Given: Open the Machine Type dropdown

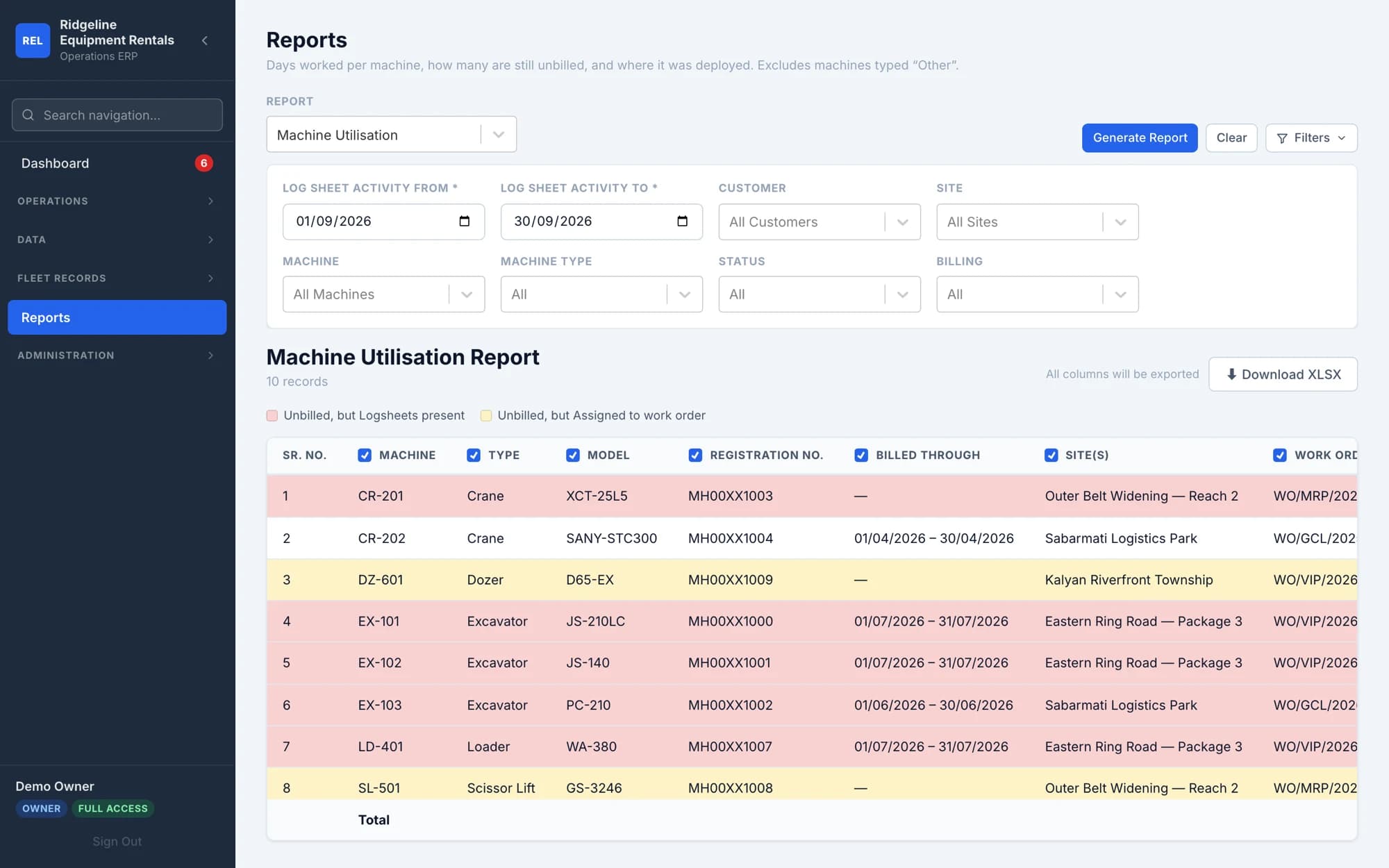Looking at the screenshot, I should point(601,294).
